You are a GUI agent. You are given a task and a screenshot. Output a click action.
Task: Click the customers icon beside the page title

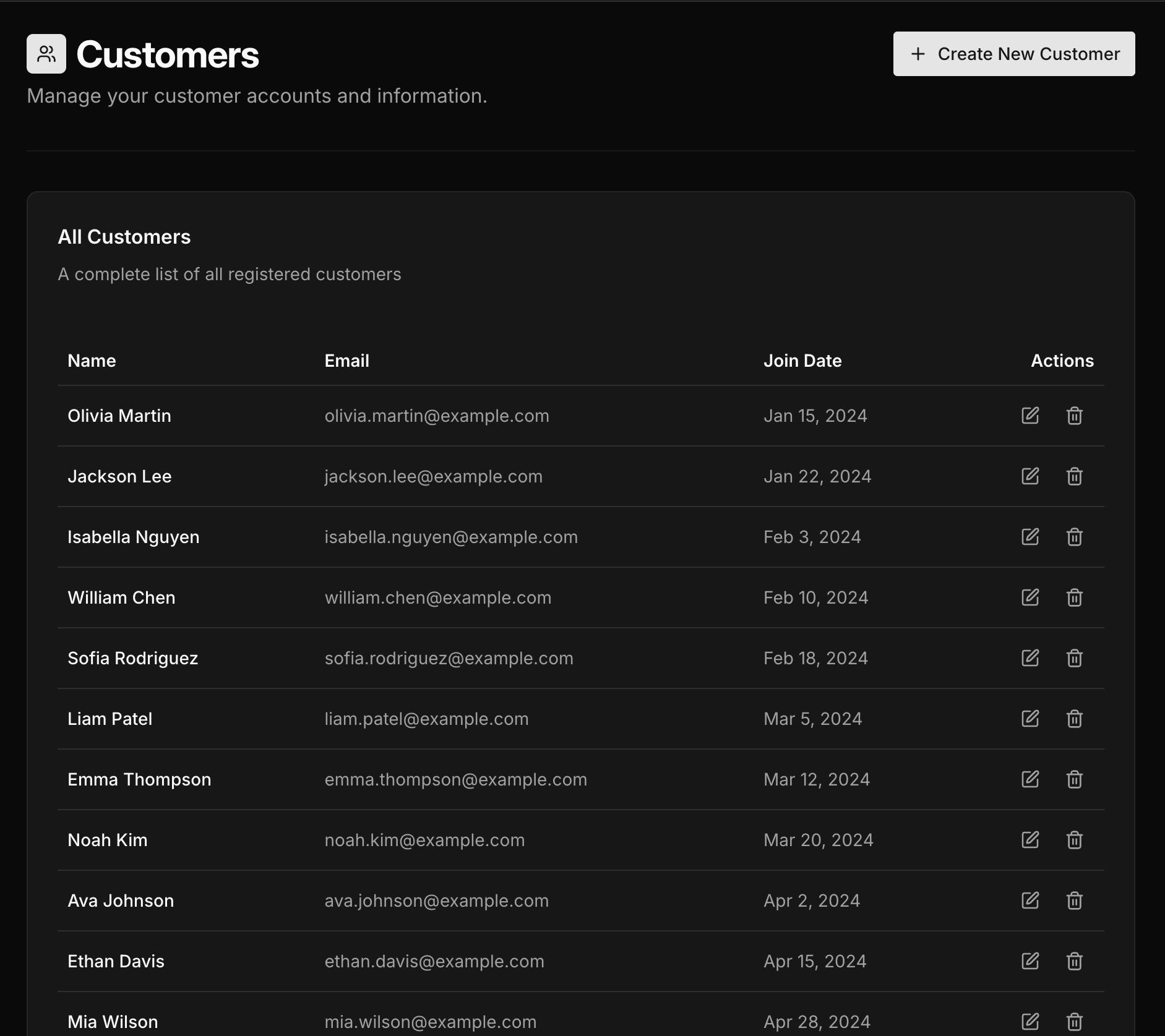click(46, 54)
